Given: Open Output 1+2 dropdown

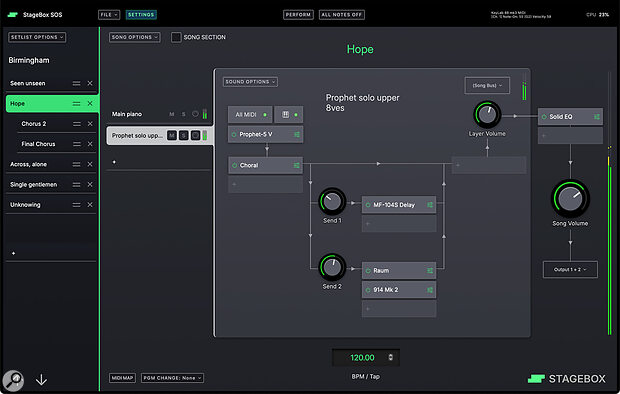Looking at the screenshot, I should pyautogui.click(x=570, y=270).
